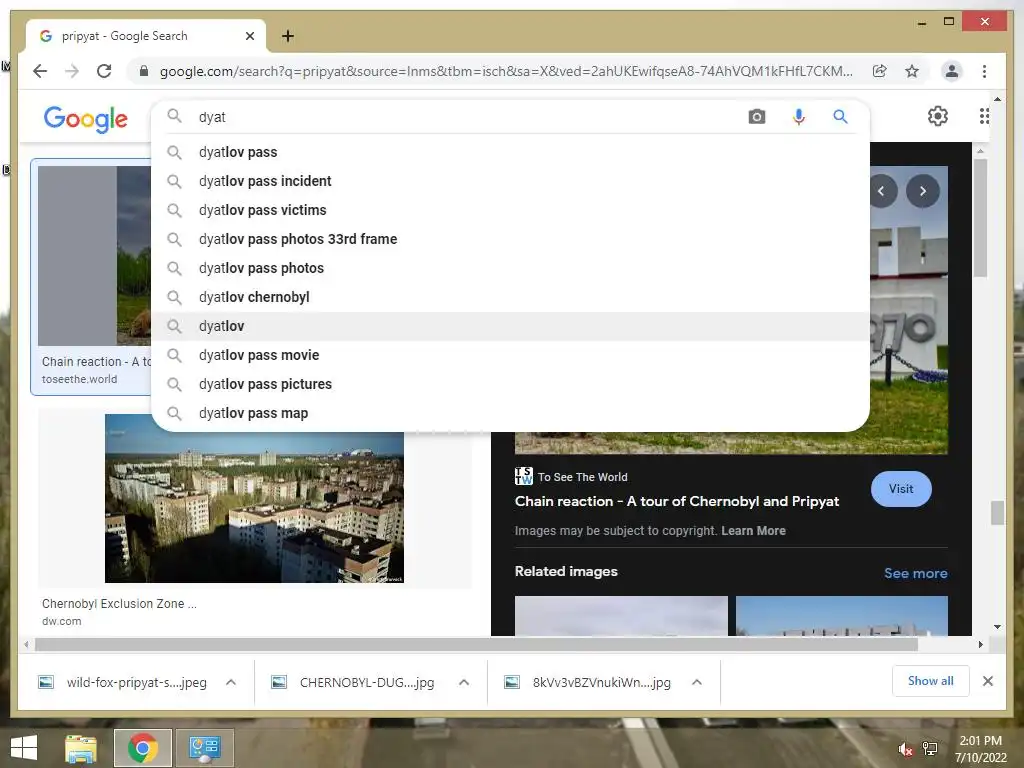Click the muted volume tray icon
Image resolution: width=1024 pixels, height=768 pixels.
click(x=905, y=749)
